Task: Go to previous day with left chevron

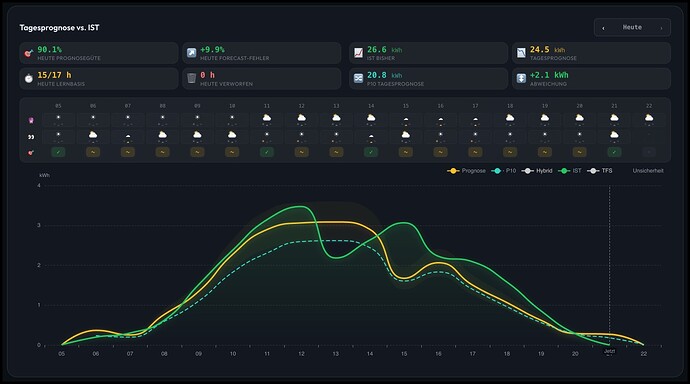Action: pyautogui.click(x=603, y=28)
